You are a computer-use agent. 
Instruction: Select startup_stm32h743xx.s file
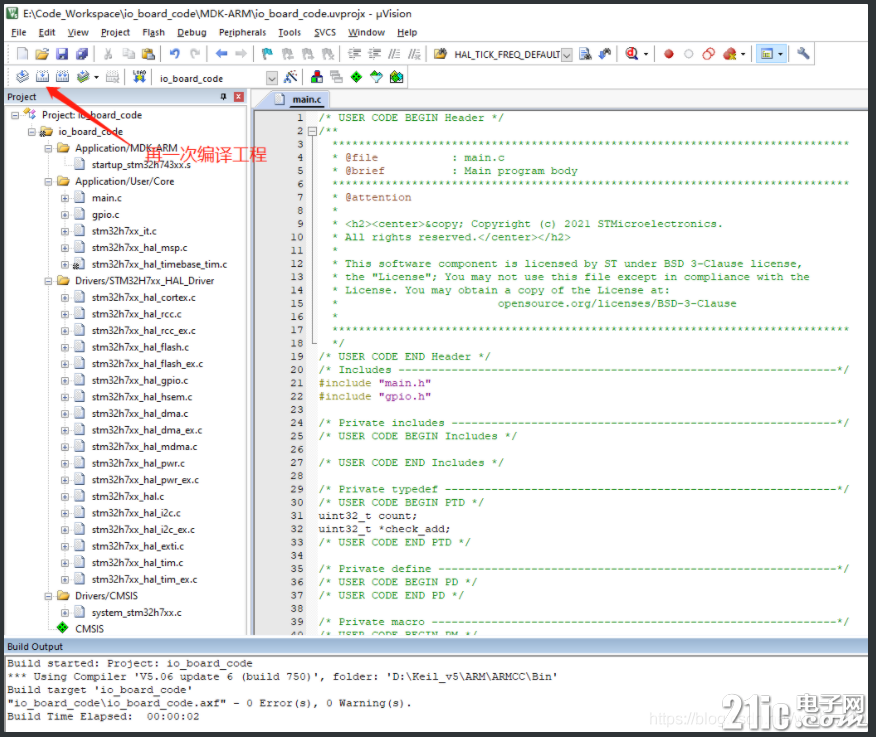(141, 165)
